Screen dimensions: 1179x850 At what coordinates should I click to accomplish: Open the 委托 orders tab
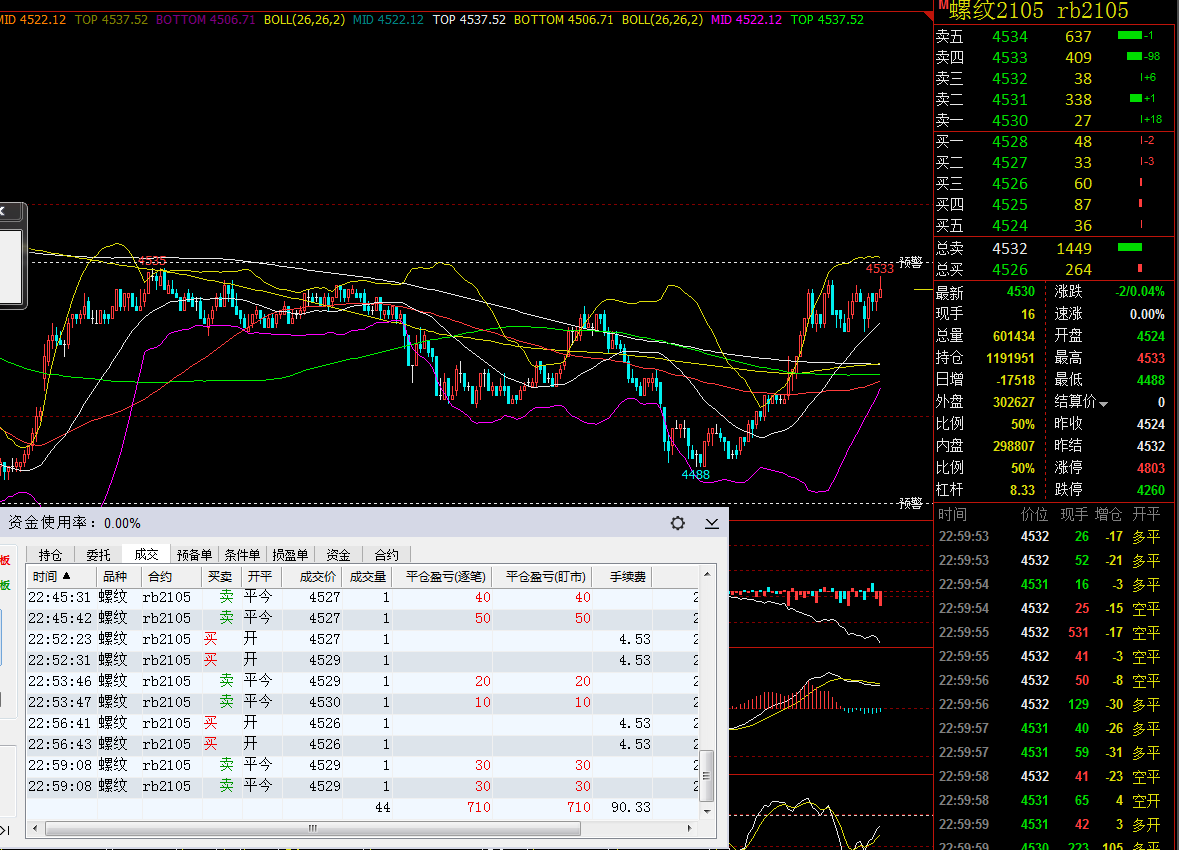coord(98,555)
